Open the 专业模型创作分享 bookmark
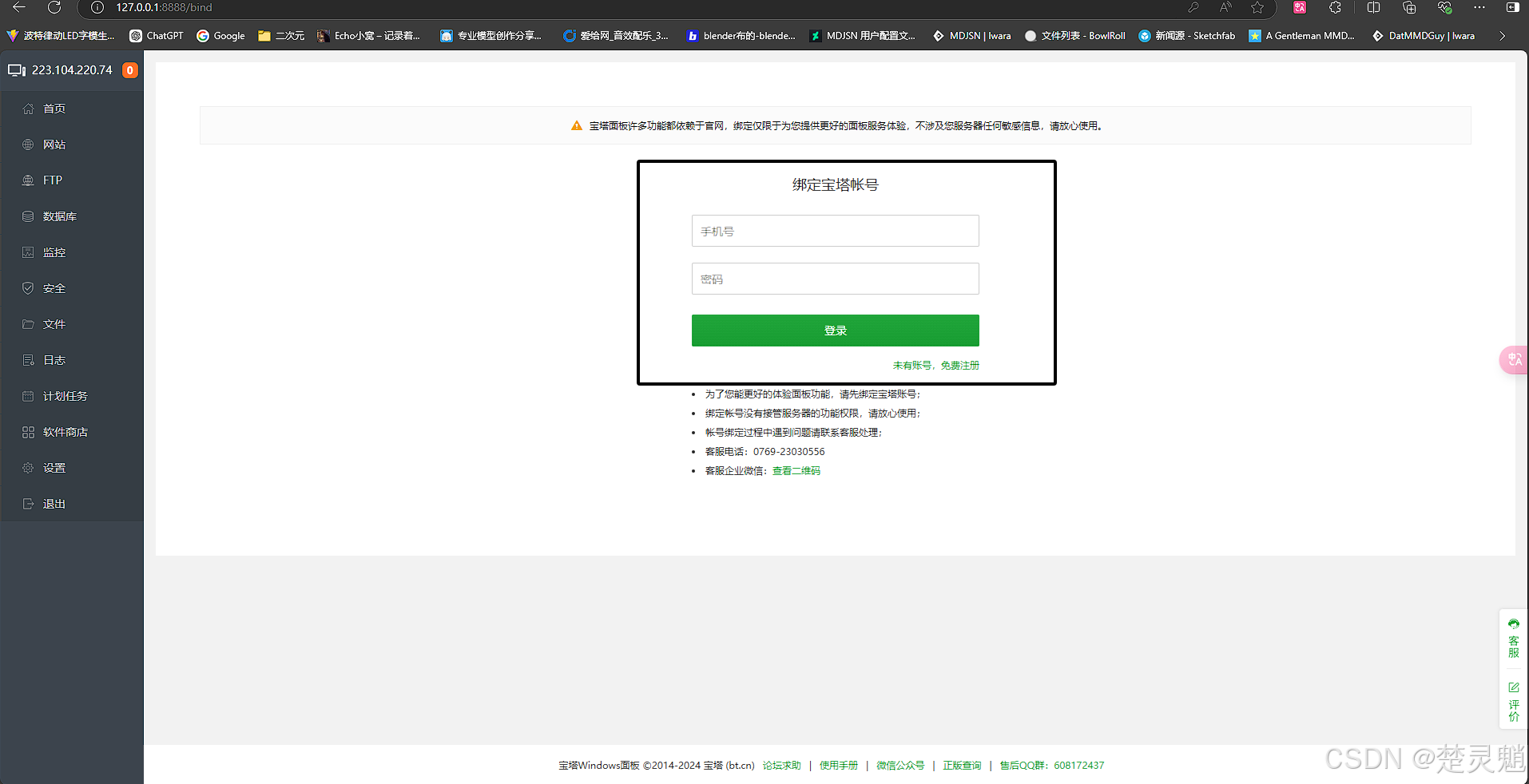This screenshot has height=784, width=1529. (490, 36)
